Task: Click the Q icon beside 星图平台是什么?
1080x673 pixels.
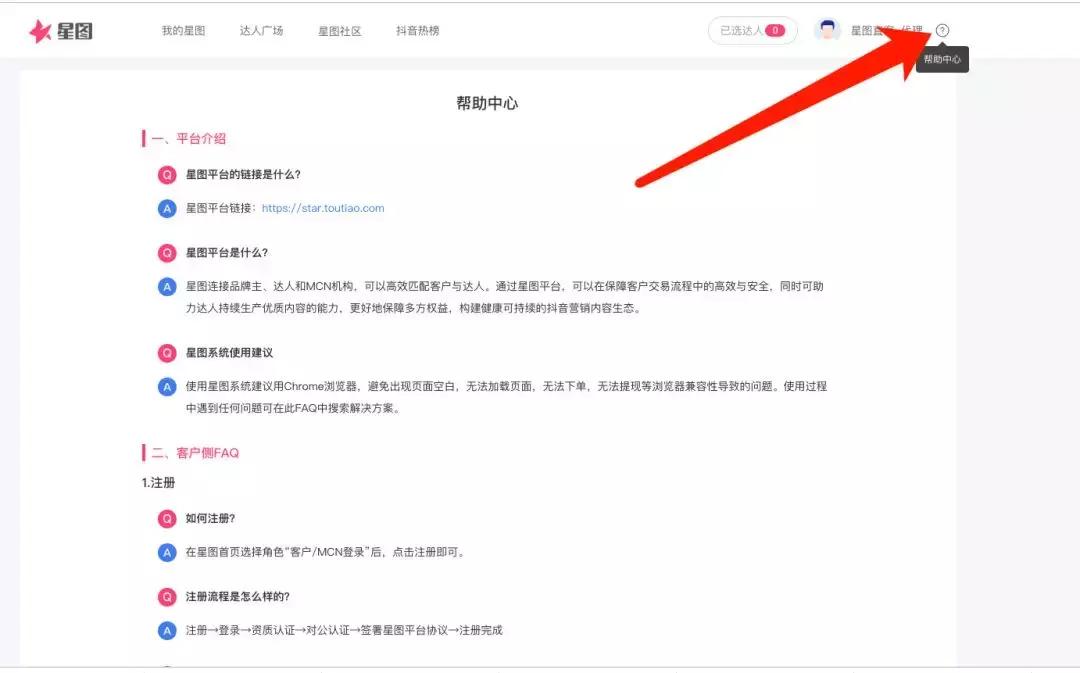Action: pos(167,253)
